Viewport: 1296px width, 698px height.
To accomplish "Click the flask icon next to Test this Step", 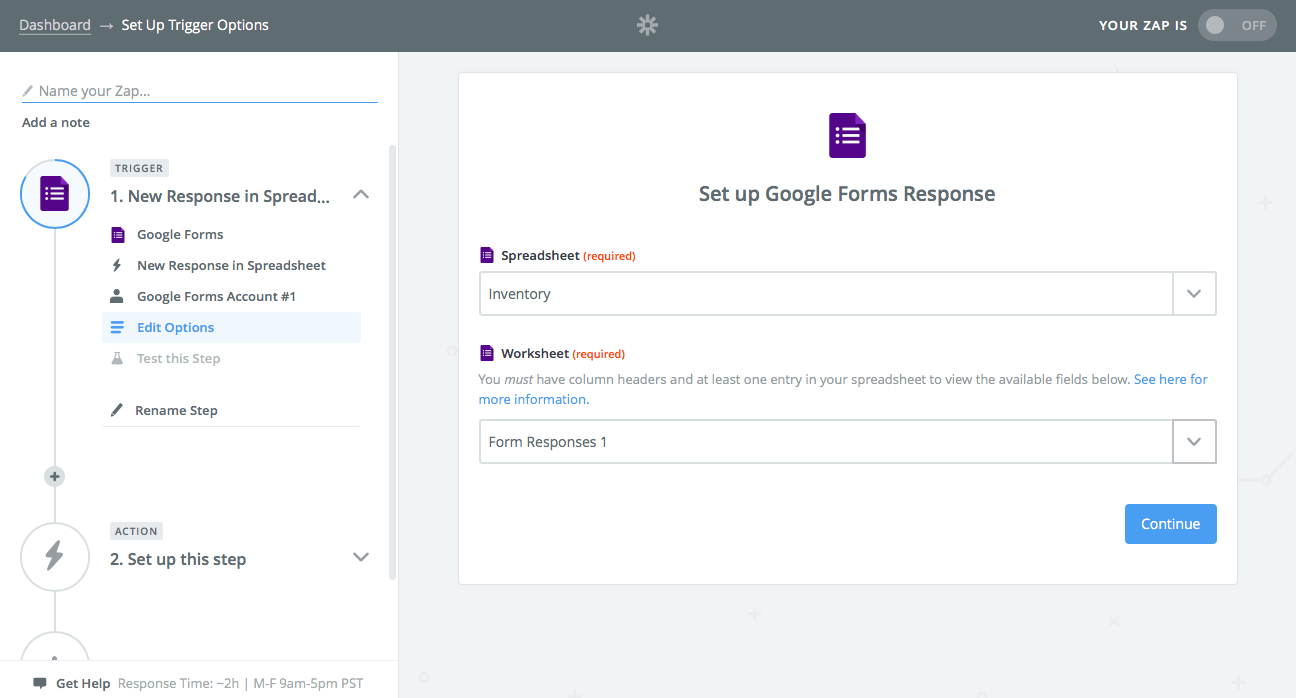I will tap(117, 358).
